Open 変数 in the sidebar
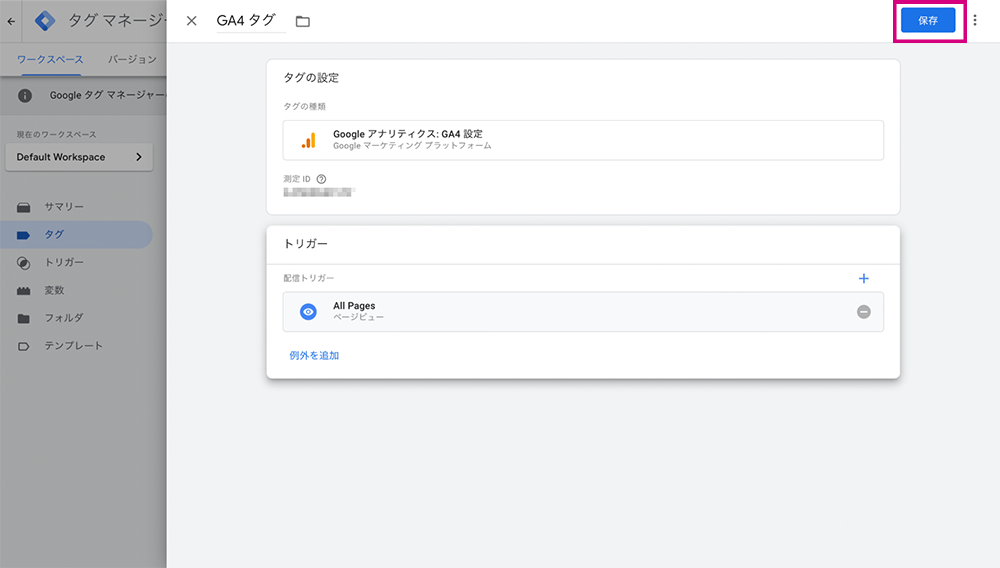 click(x=77, y=291)
